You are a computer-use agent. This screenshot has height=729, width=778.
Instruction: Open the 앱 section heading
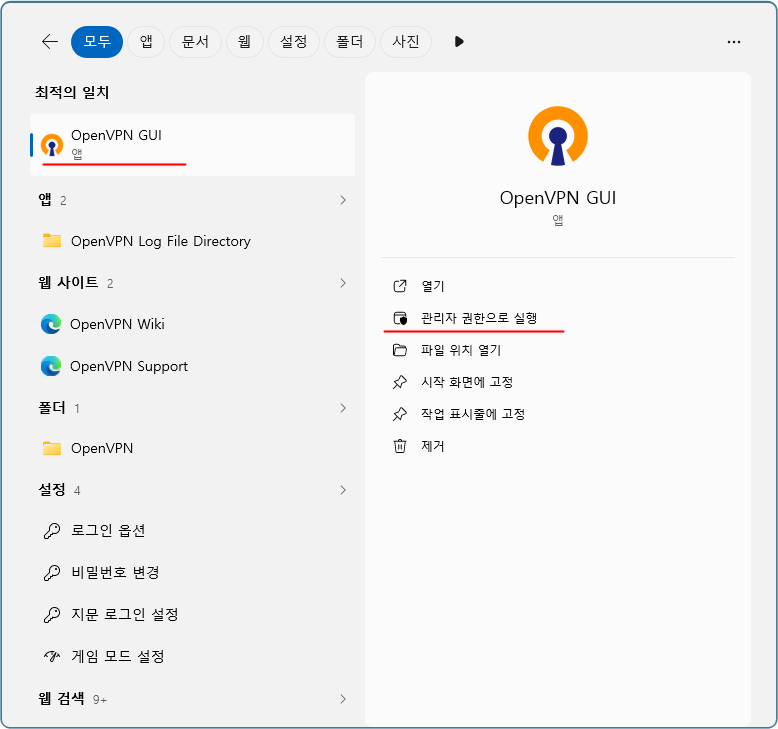(x=45, y=199)
